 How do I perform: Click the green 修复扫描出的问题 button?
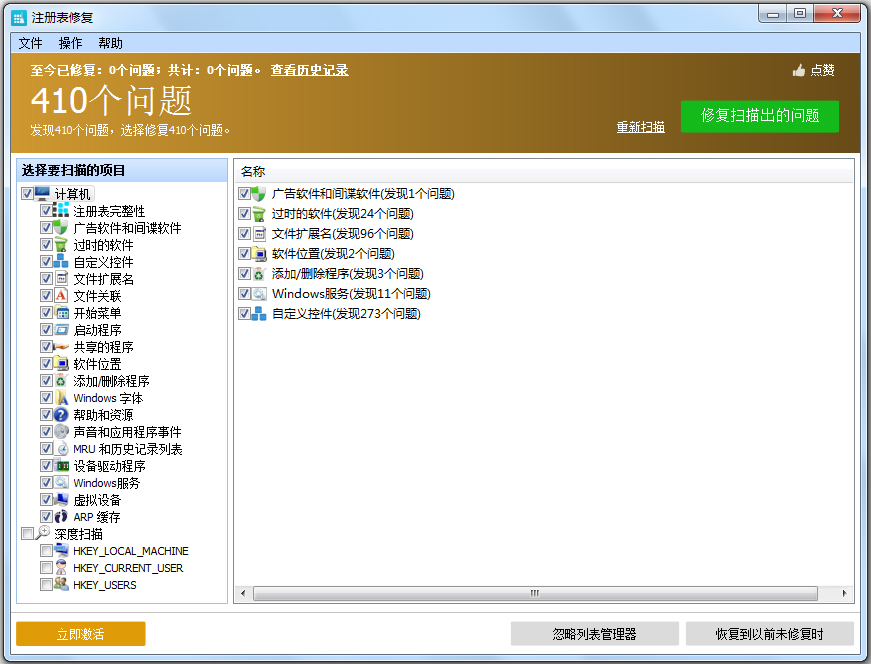pyautogui.click(x=759, y=117)
